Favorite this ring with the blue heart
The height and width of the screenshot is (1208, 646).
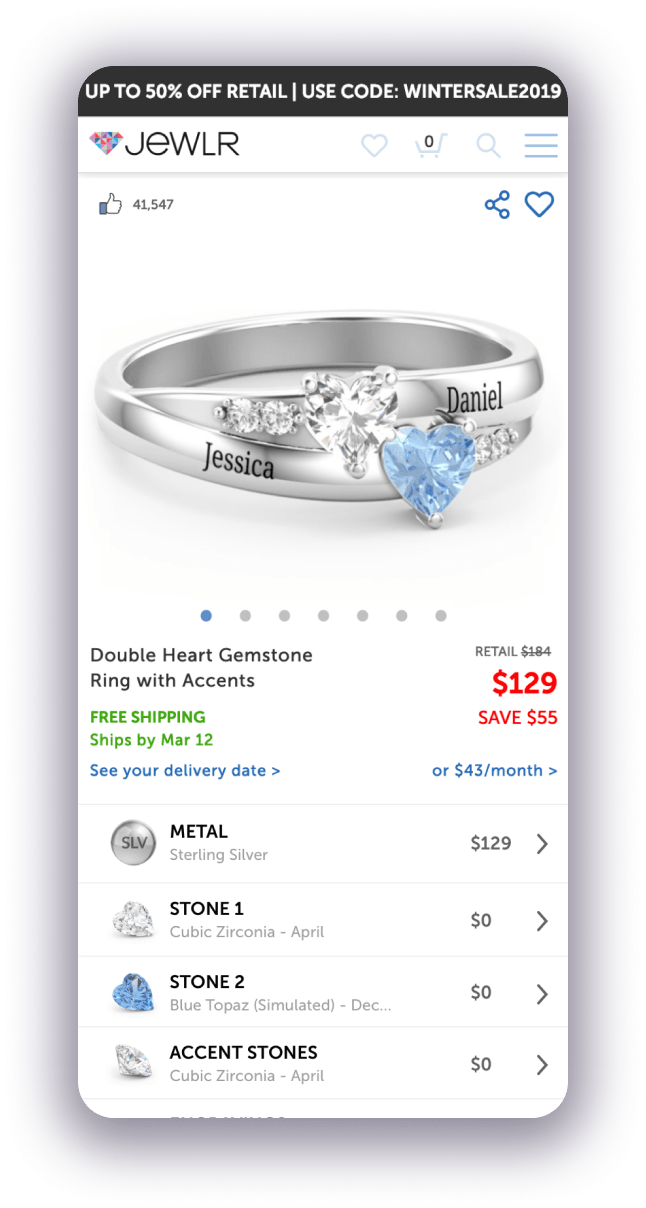click(540, 205)
